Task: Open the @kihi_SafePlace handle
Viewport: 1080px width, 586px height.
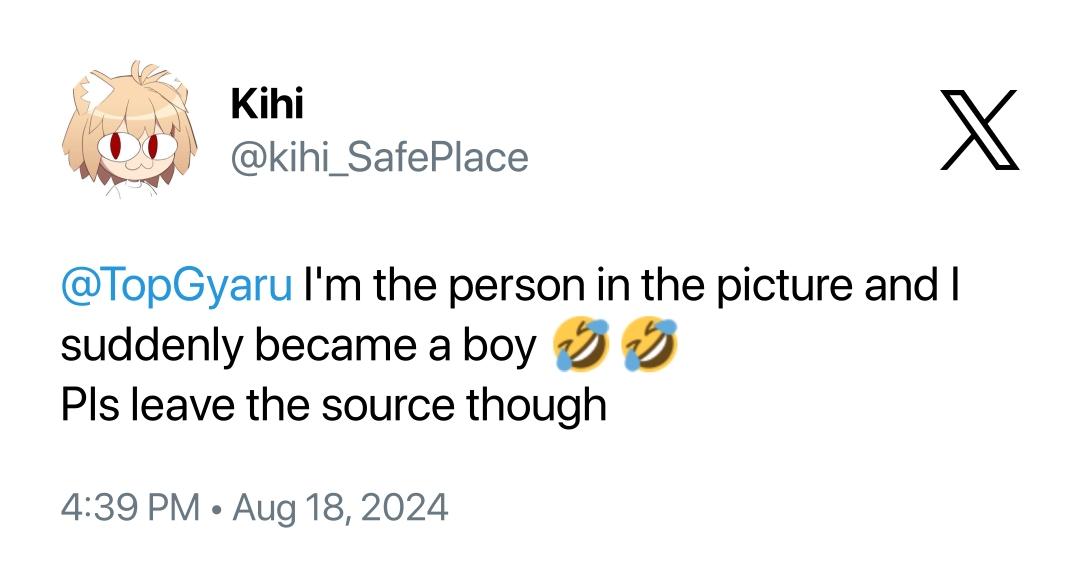Action: coord(380,158)
